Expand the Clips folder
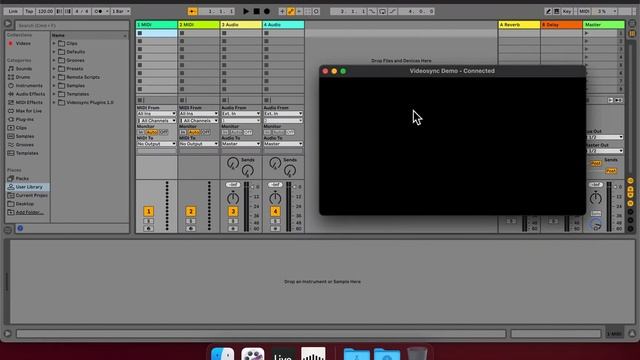This screenshot has height=360, width=640. click(x=54, y=43)
